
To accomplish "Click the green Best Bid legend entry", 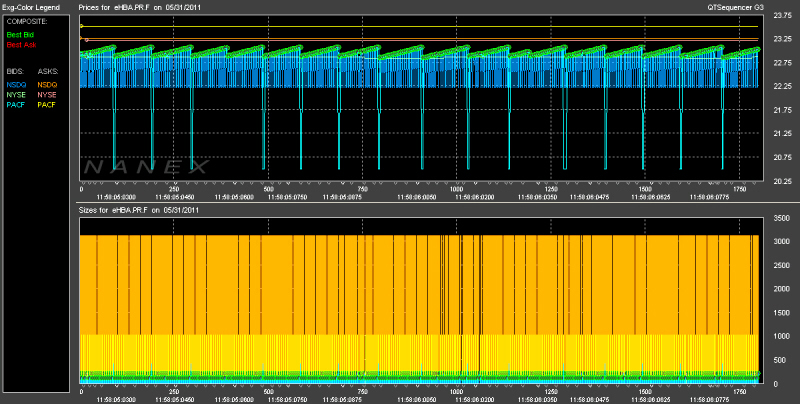I will [x=20, y=35].
